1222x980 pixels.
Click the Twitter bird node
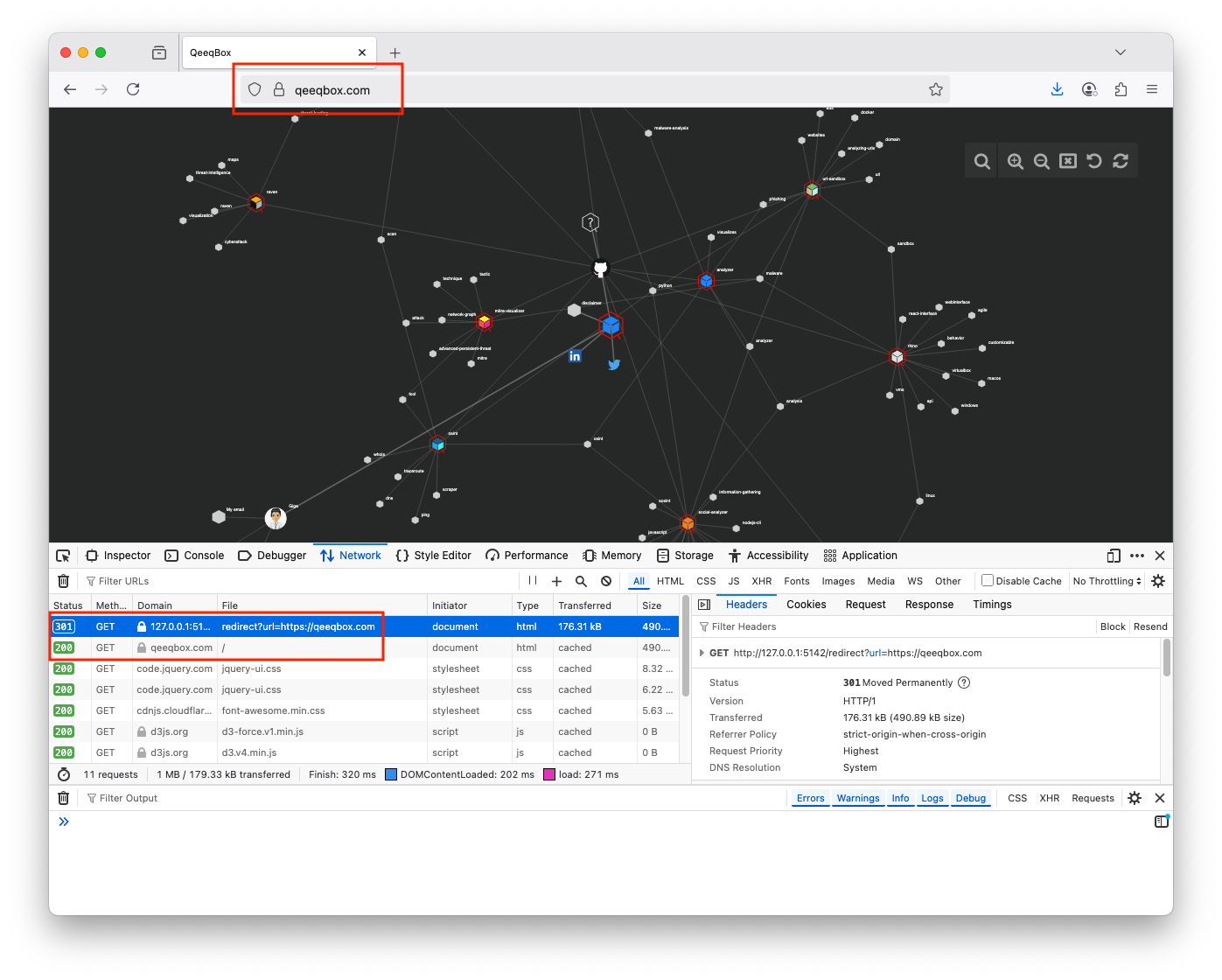(614, 365)
